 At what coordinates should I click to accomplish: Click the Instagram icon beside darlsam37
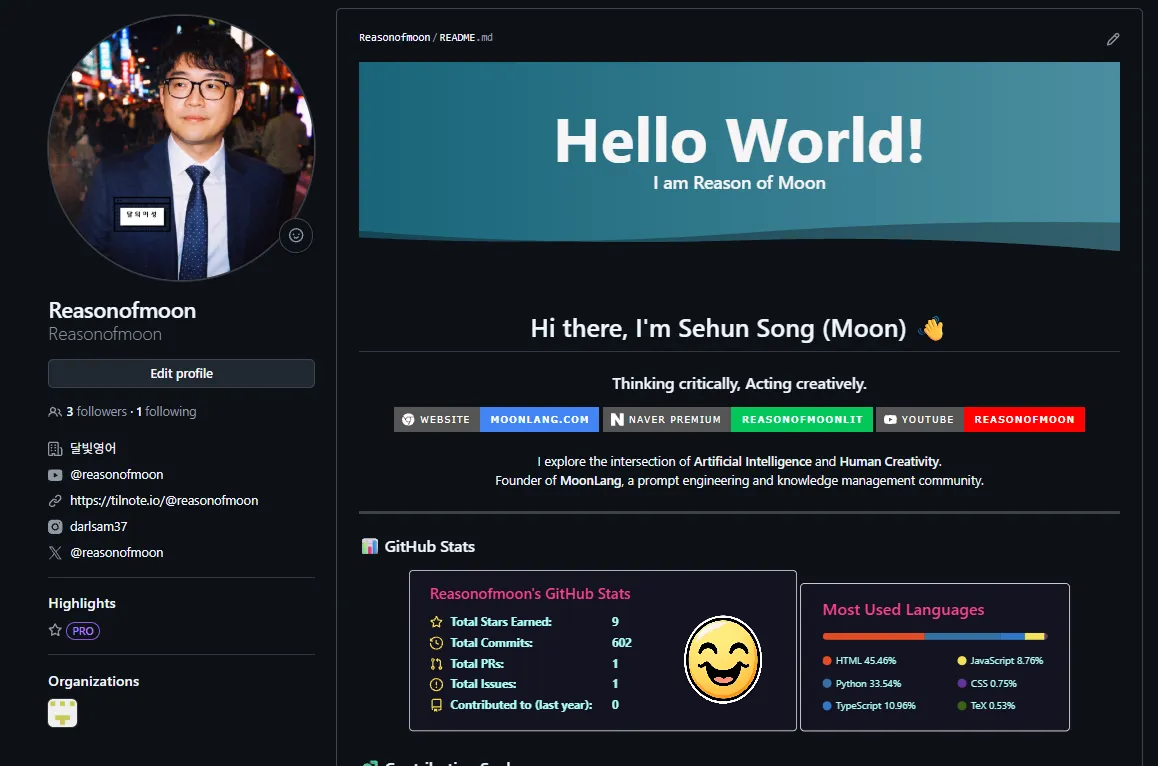click(55, 527)
